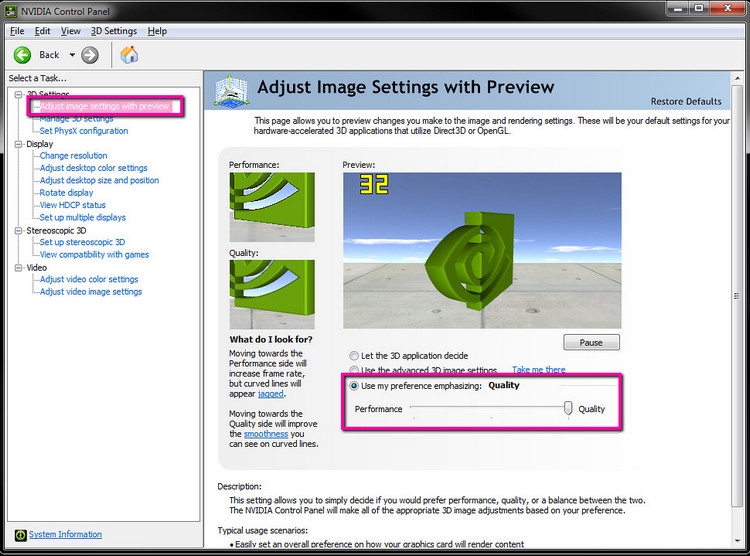Open Adjust video color settings
This screenshot has width=750, height=556.
pyautogui.click(x=88, y=279)
